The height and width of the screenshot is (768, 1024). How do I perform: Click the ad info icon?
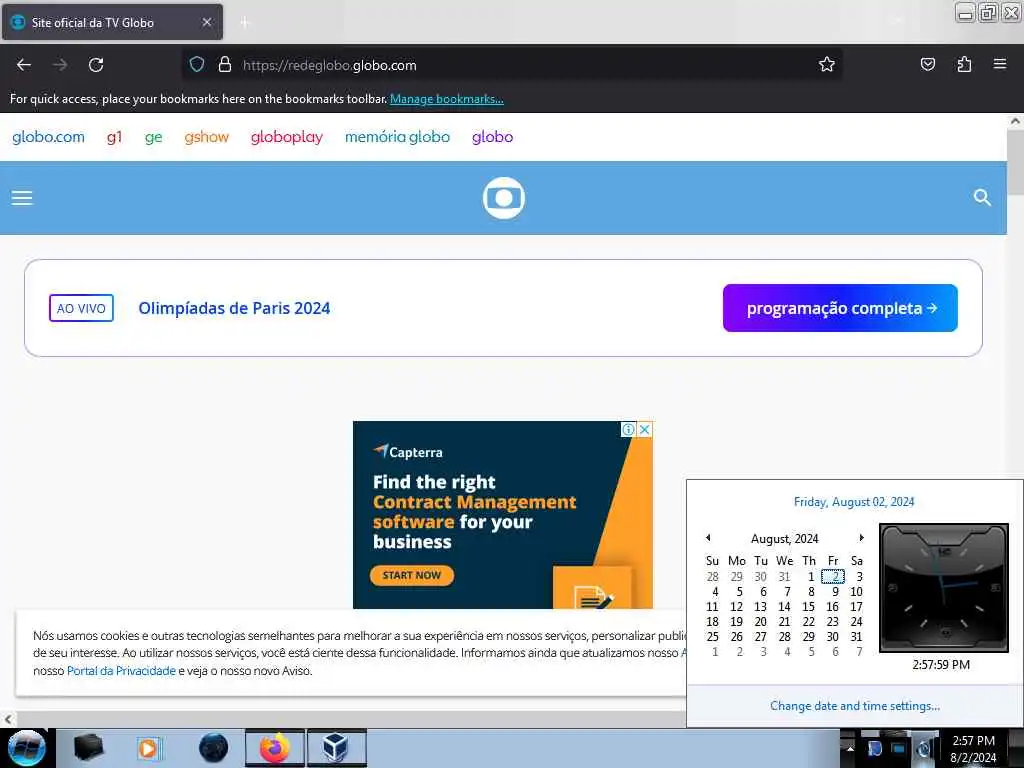[x=628, y=429]
